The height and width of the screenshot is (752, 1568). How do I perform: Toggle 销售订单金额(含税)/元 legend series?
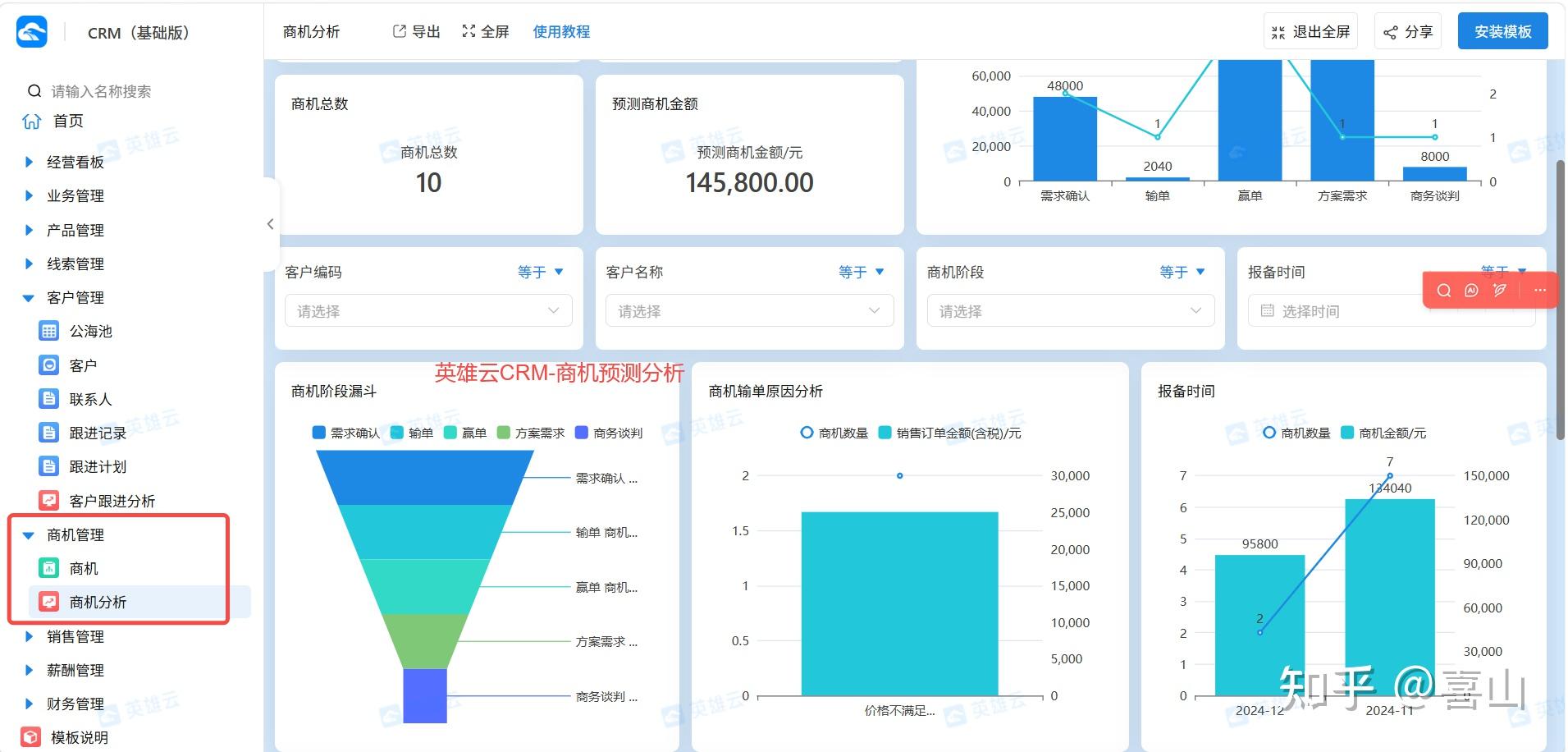950,433
